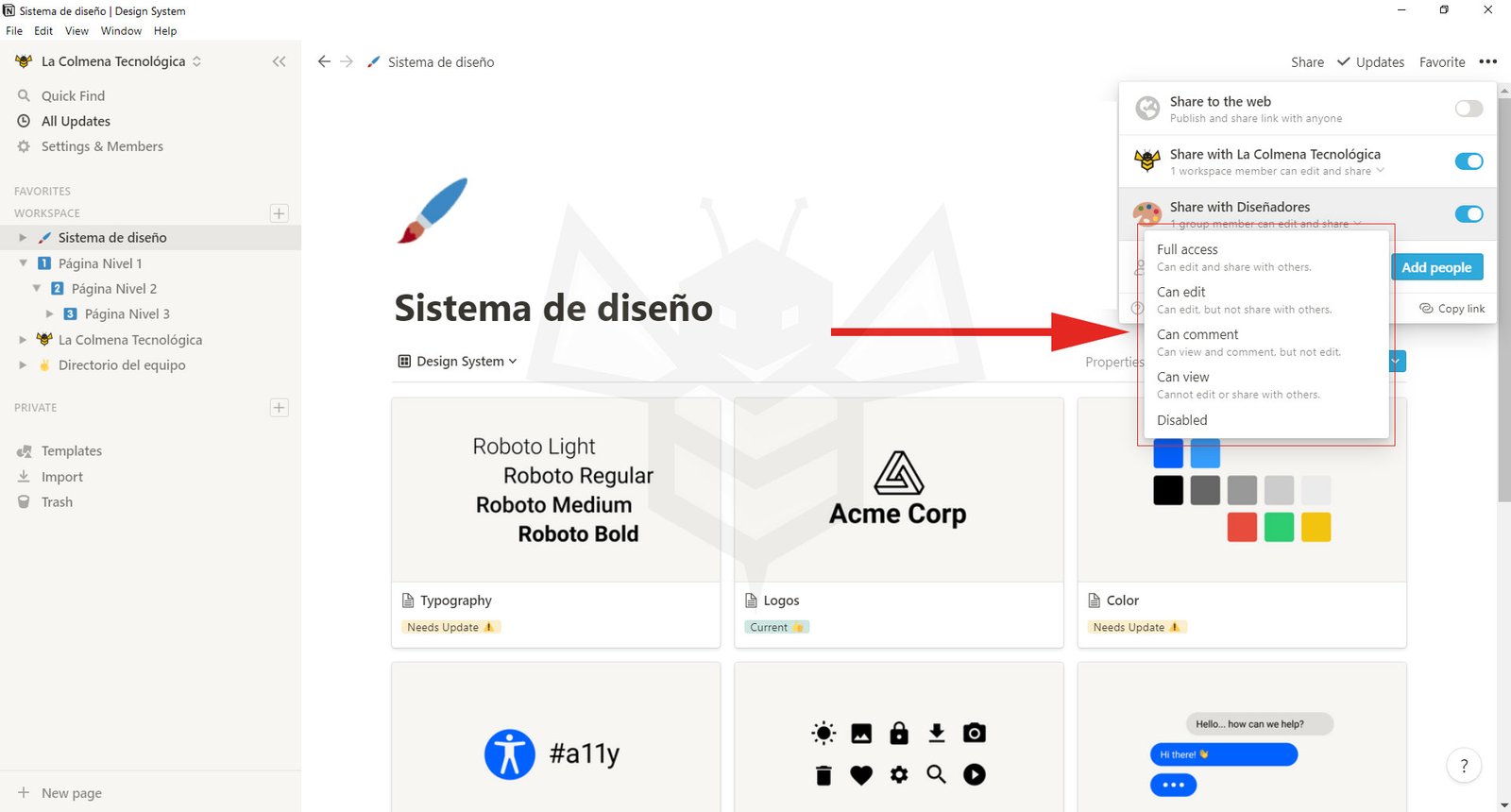Click the Página Nivel 2 number icon
Viewport: 1511px width, 812px height.
click(x=58, y=289)
